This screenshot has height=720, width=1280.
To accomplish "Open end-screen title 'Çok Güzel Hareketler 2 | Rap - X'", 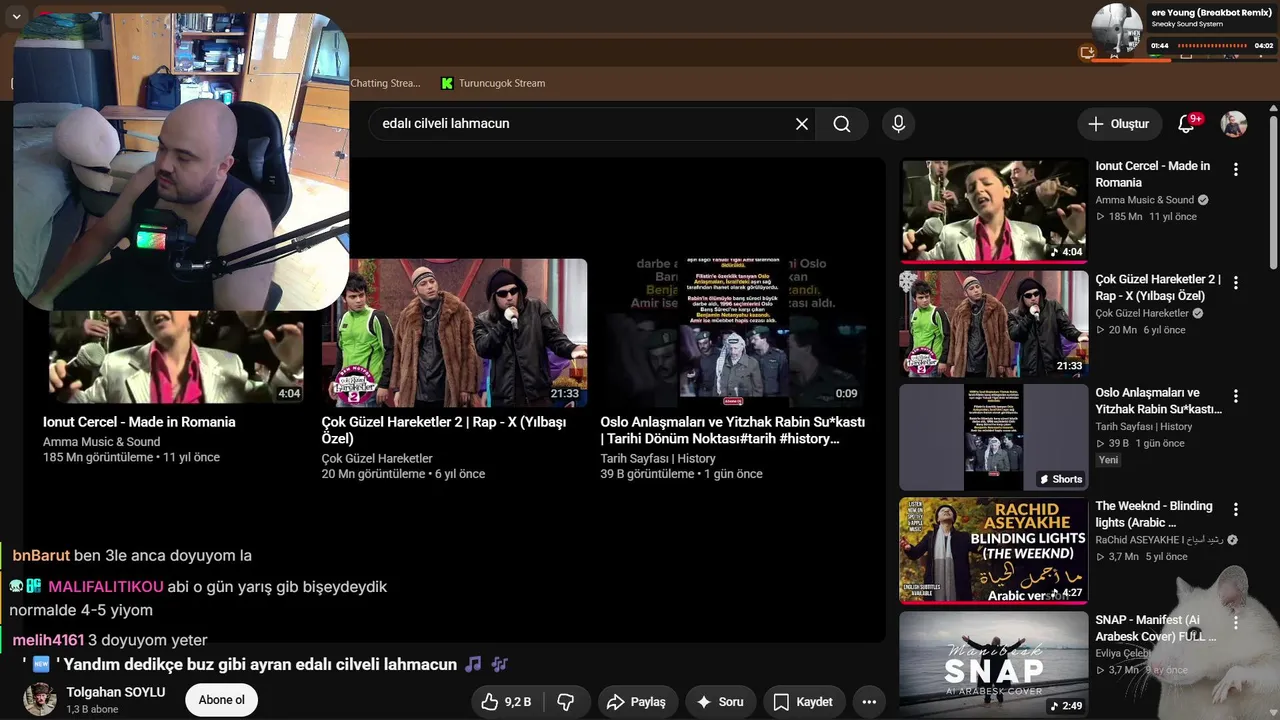I will pyautogui.click(x=444, y=430).
